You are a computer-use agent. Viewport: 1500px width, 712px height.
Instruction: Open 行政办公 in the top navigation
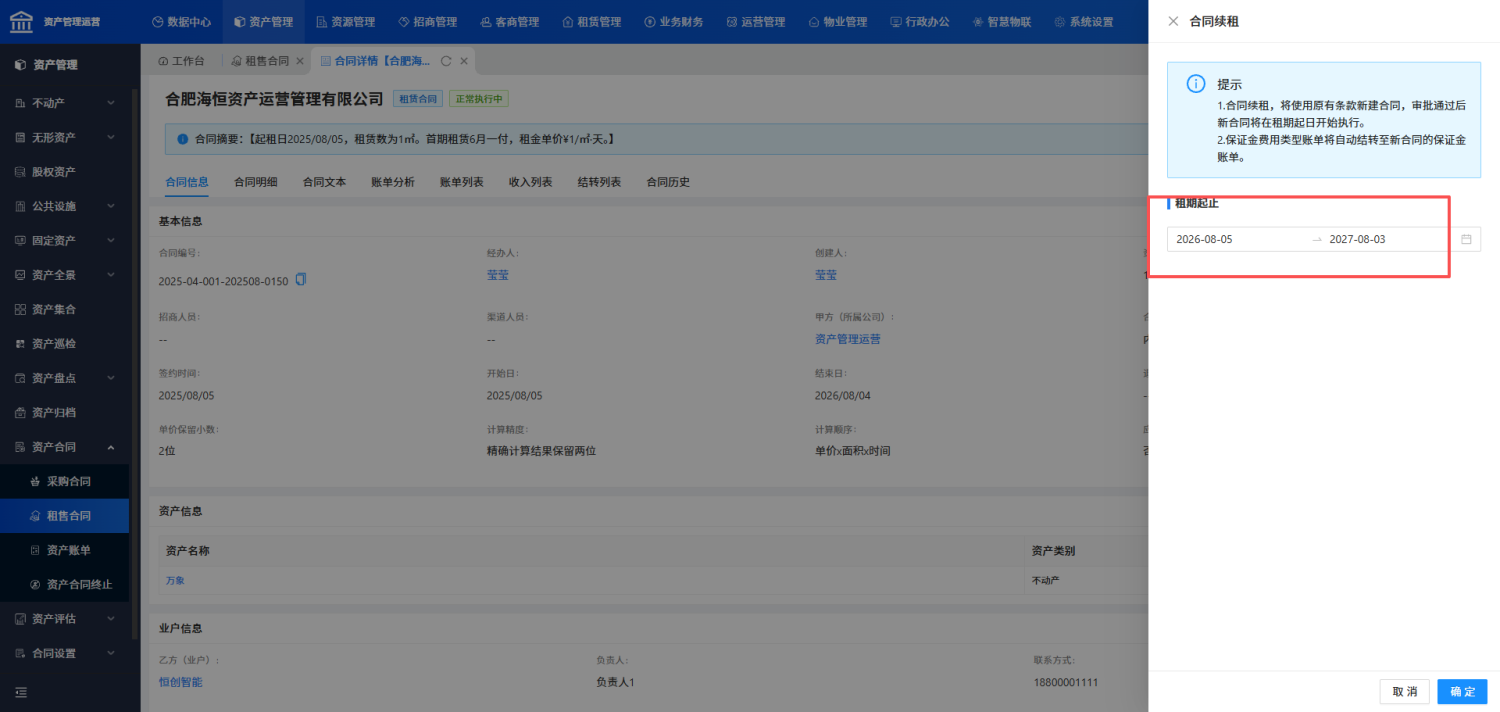[920, 22]
